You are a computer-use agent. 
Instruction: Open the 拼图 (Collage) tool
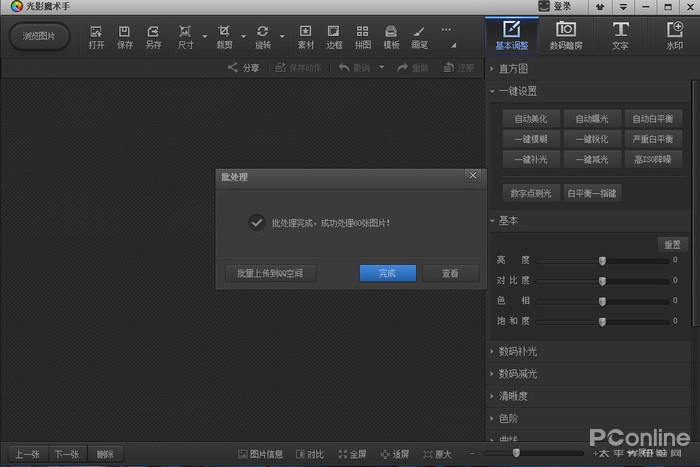point(362,37)
